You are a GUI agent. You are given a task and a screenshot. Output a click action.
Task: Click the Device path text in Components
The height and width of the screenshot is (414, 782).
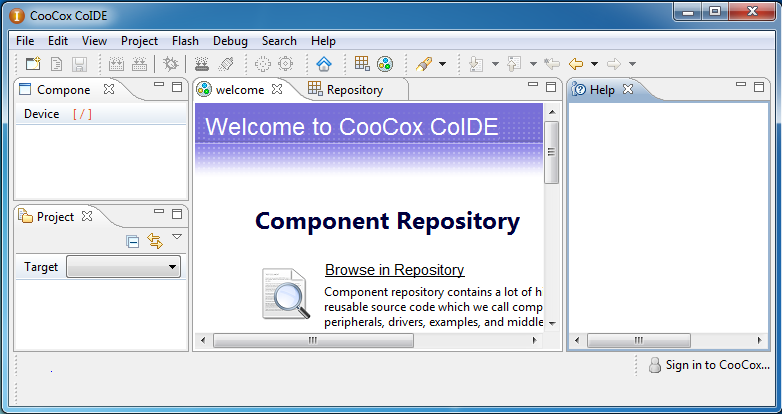pyautogui.click(x=82, y=114)
